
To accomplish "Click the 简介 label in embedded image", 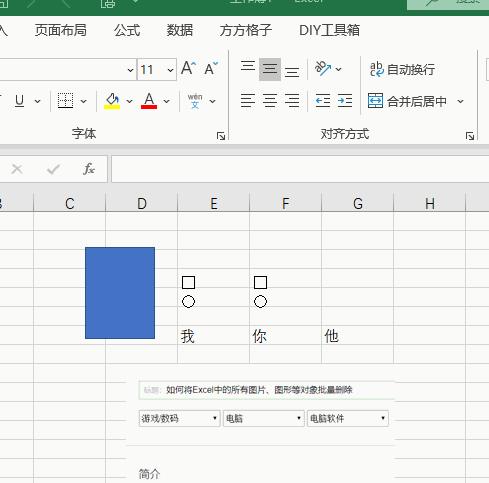I will 149,474.
